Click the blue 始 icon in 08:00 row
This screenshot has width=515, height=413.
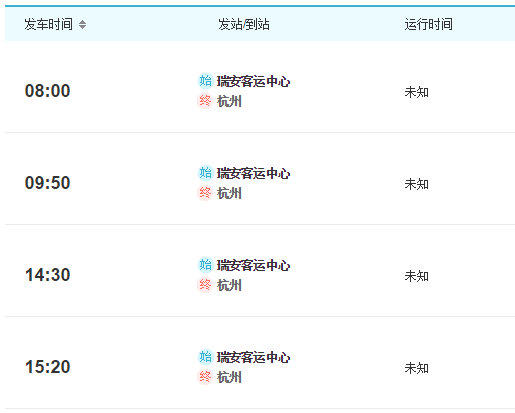pos(205,81)
